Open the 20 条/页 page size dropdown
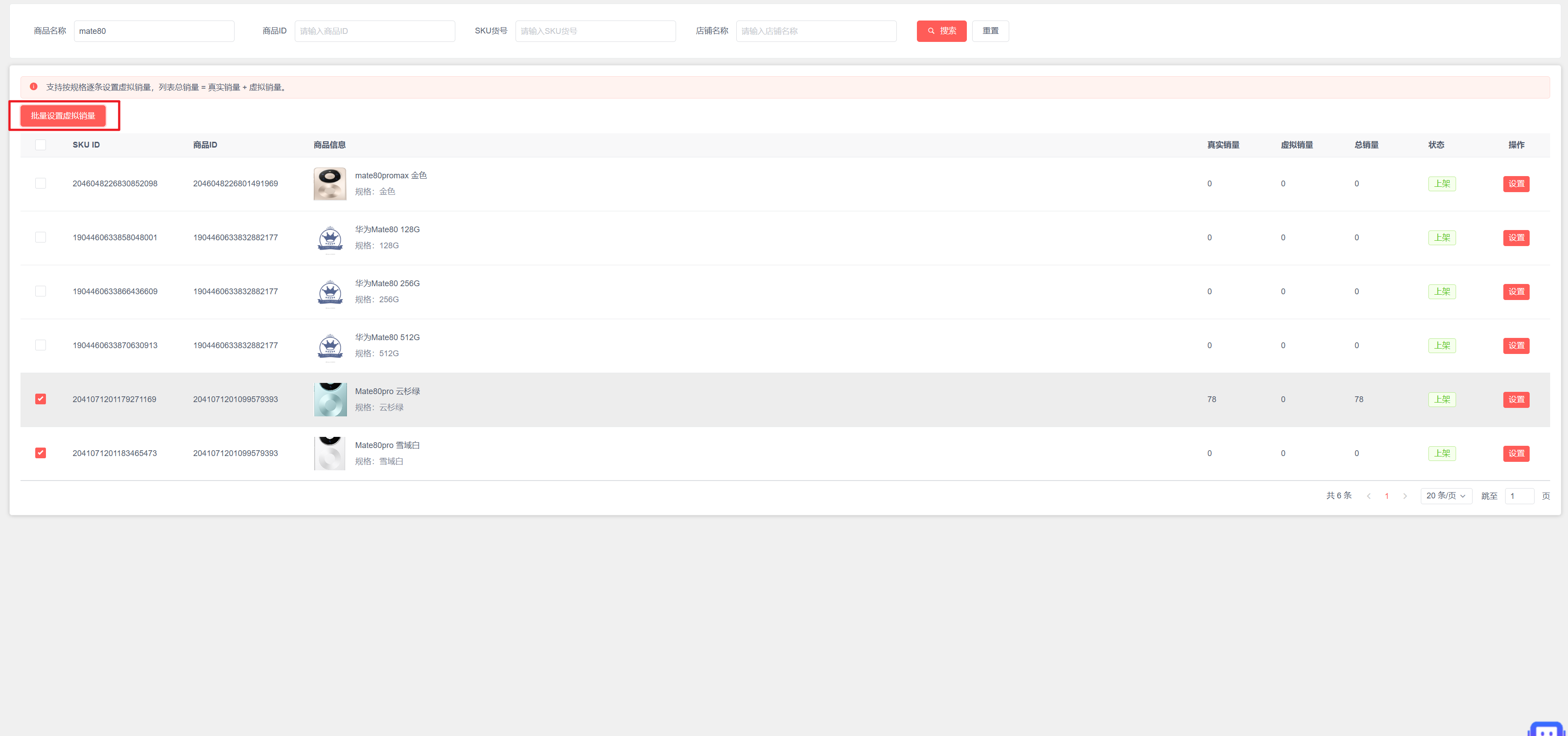Screen dimensions: 1568x736 (x=1446, y=496)
